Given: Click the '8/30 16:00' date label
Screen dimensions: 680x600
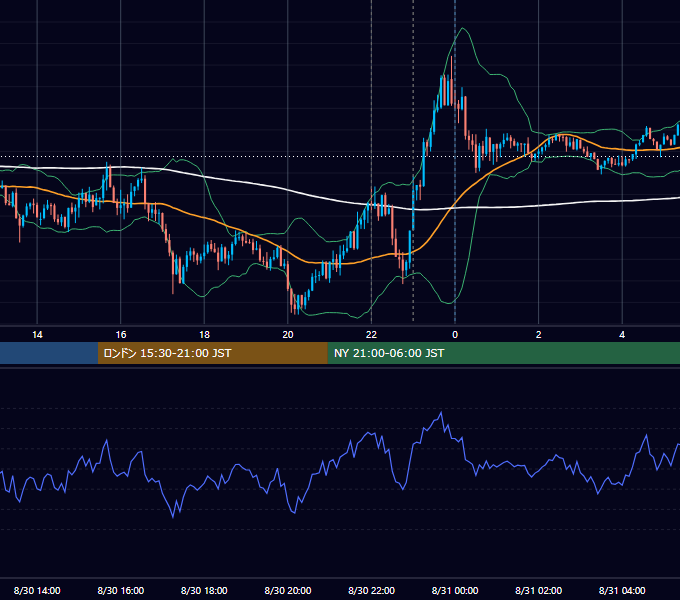Looking at the screenshot, I should pos(121,590).
